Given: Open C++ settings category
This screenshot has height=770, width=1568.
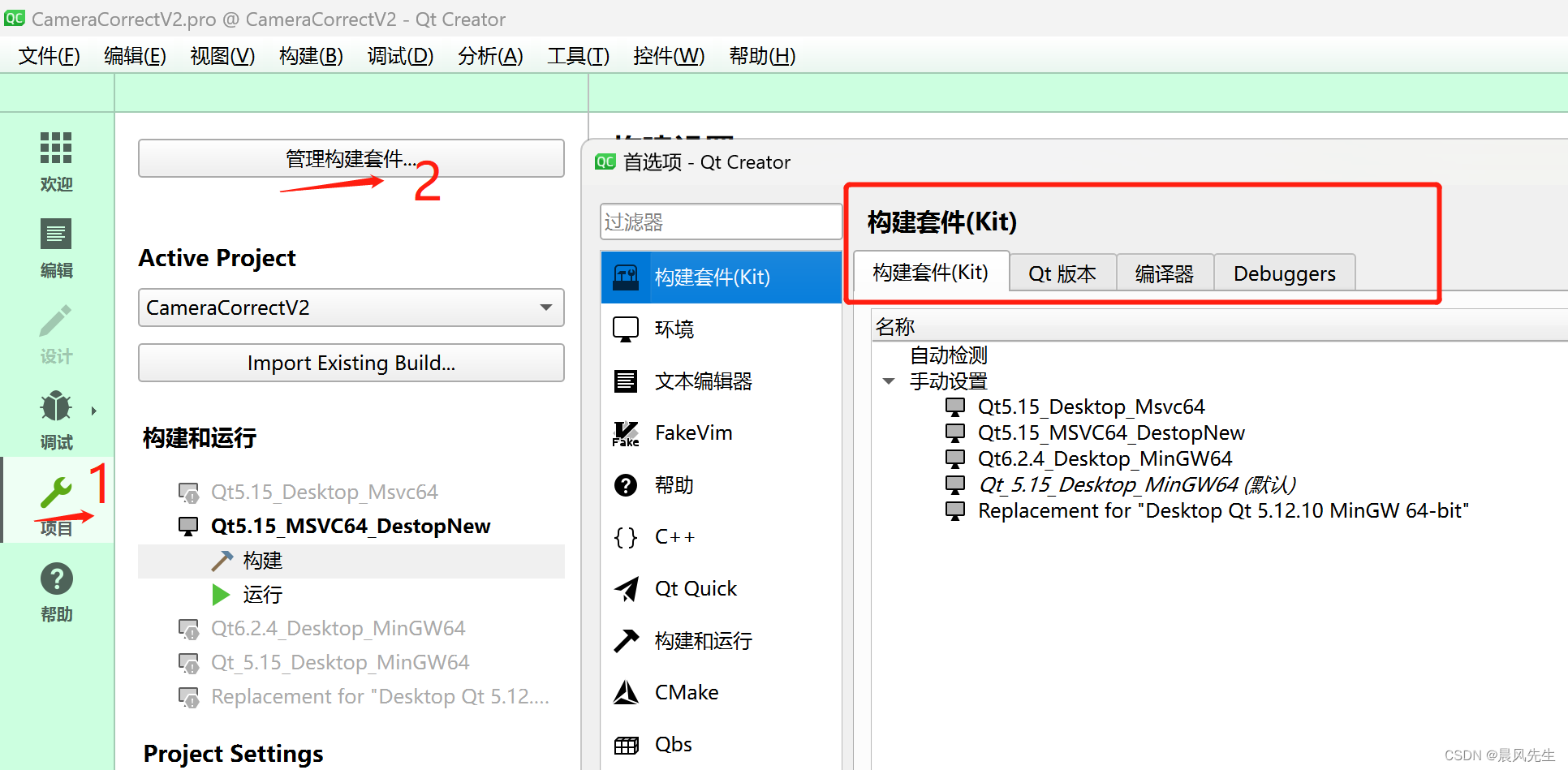Looking at the screenshot, I should tap(722, 537).
